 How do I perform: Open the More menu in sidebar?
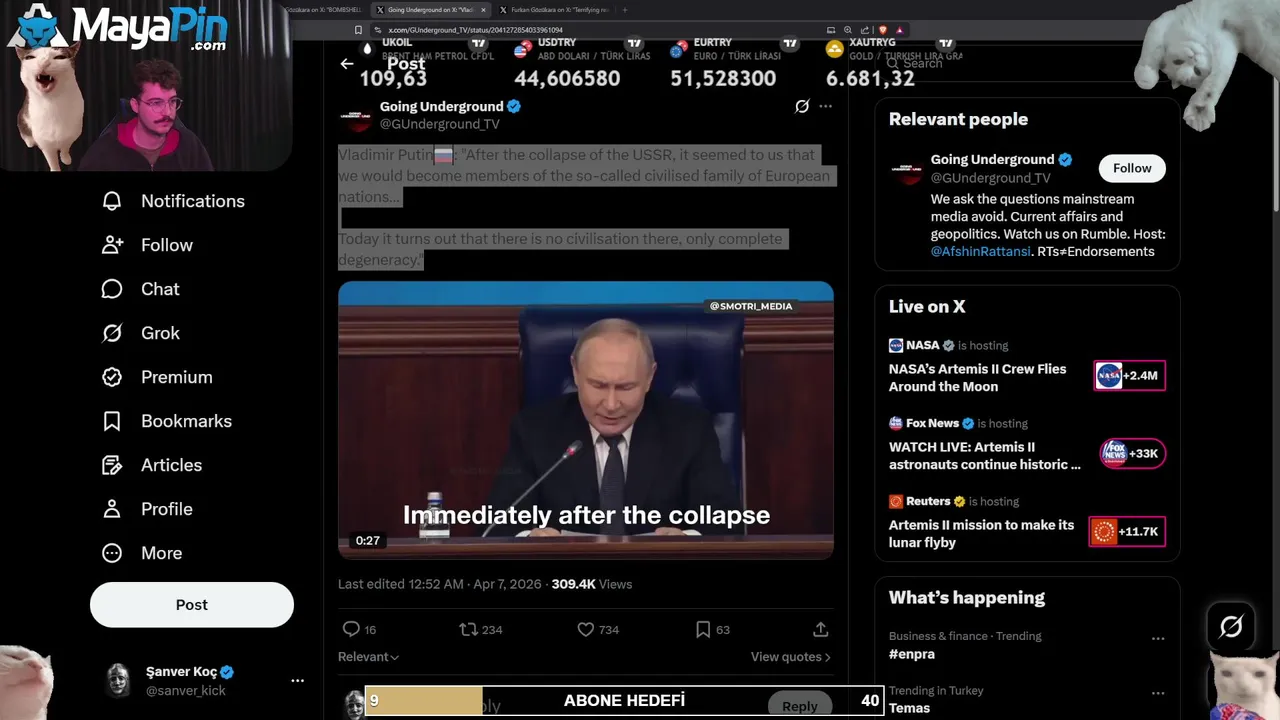(142, 553)
